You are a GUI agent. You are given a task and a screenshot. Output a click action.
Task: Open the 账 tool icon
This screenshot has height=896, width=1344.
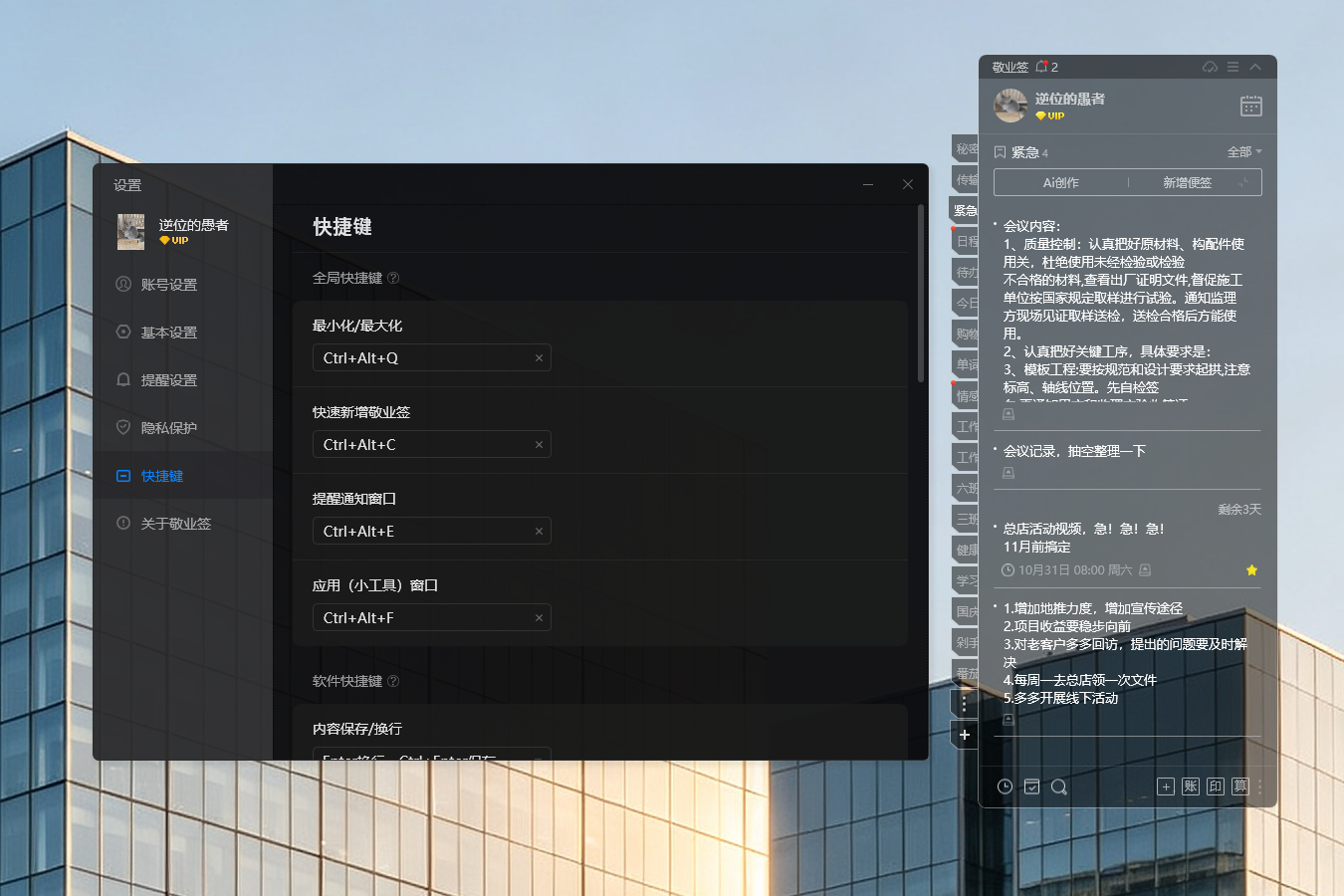point(1191,786)
